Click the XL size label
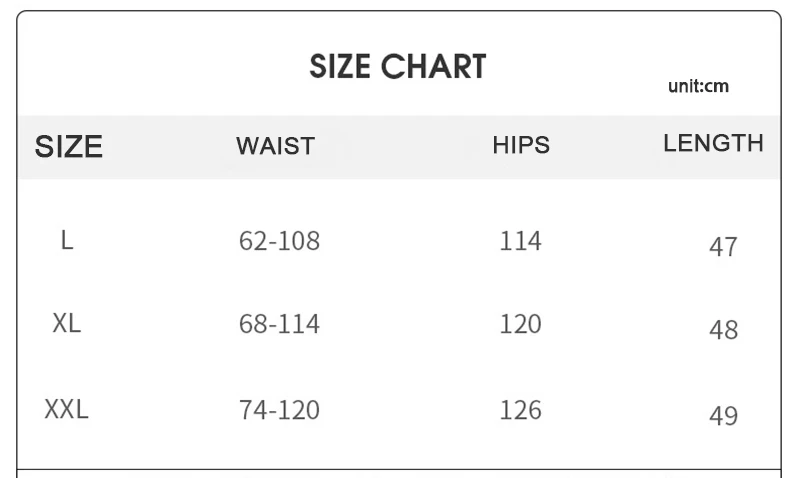 (66, 324)
